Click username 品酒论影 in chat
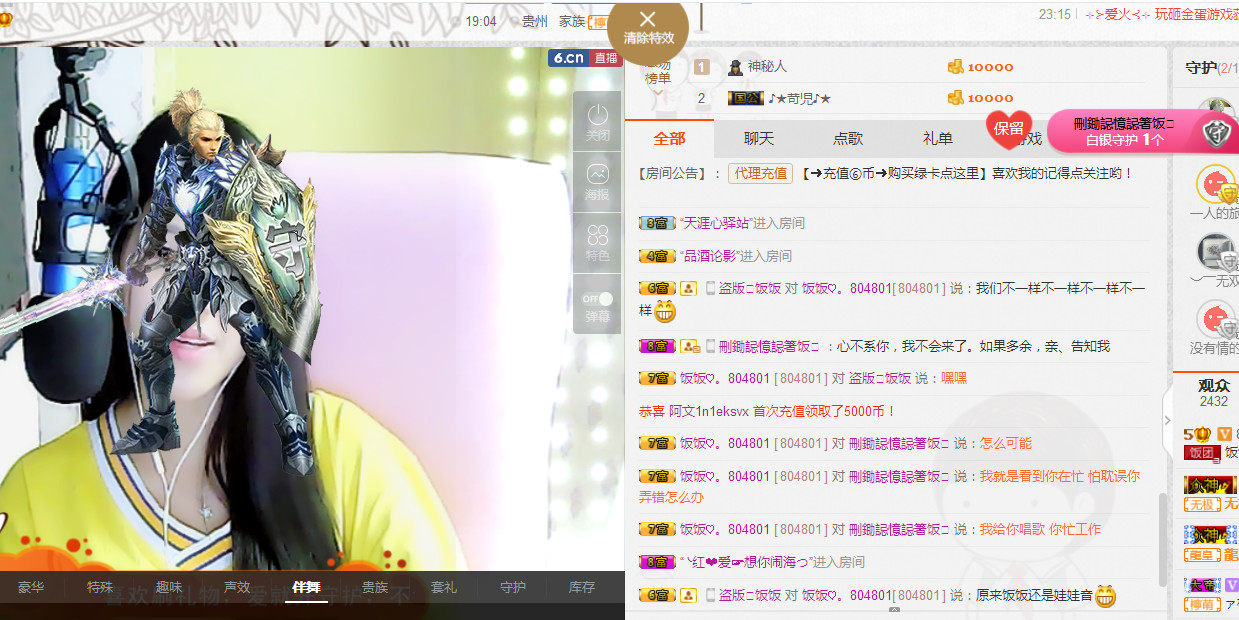This screenshot has height=620, width=1239. (x=708, y=256)
